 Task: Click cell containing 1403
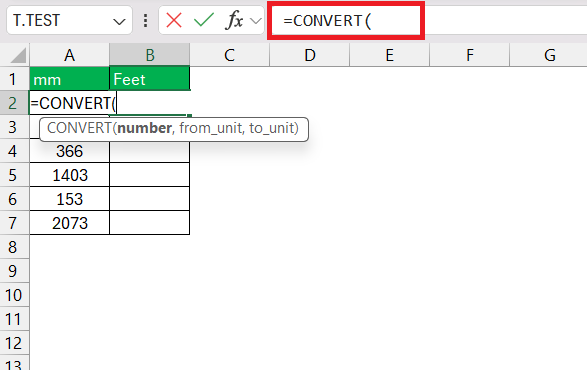click(69, 175)
